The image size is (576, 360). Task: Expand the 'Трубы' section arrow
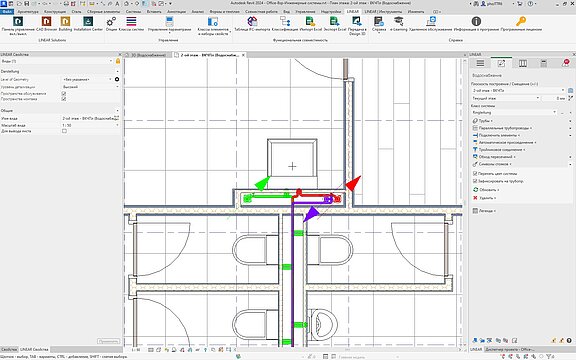[x=570, y=121]
